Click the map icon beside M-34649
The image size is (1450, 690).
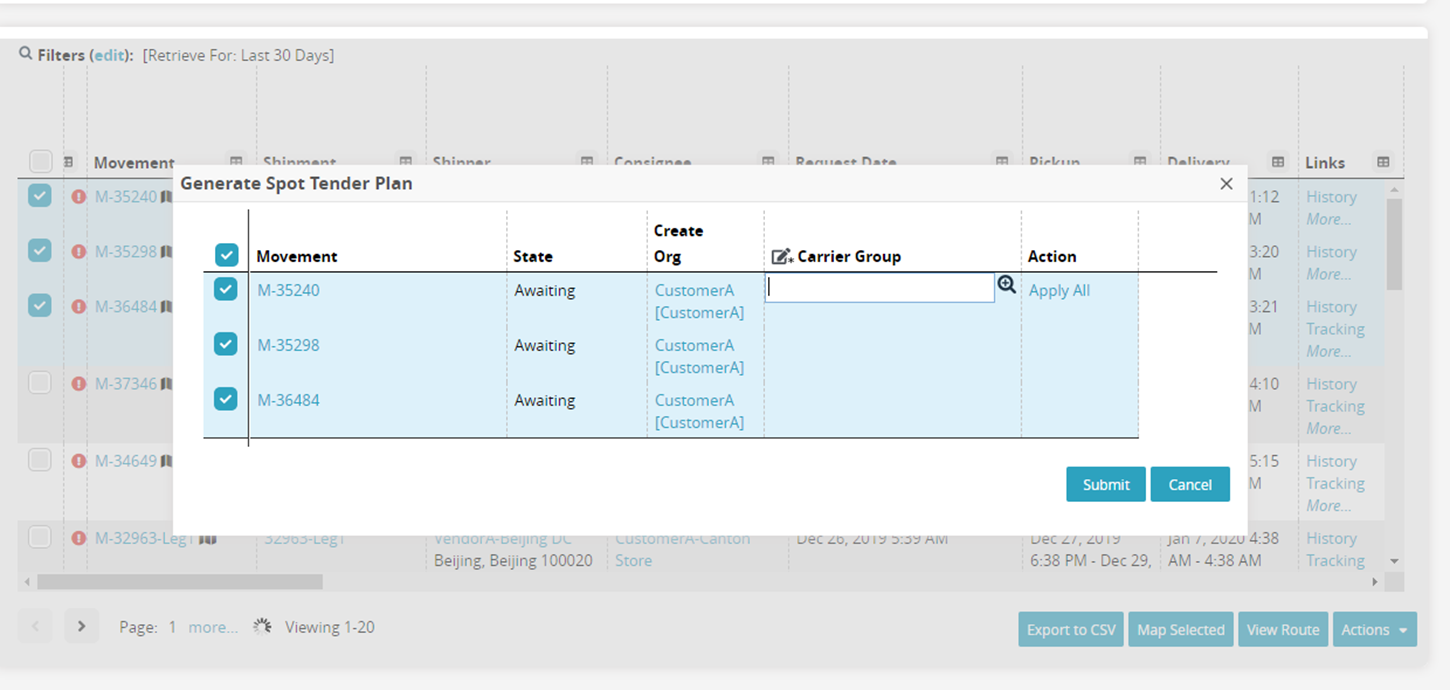click(x=167, y=461)
